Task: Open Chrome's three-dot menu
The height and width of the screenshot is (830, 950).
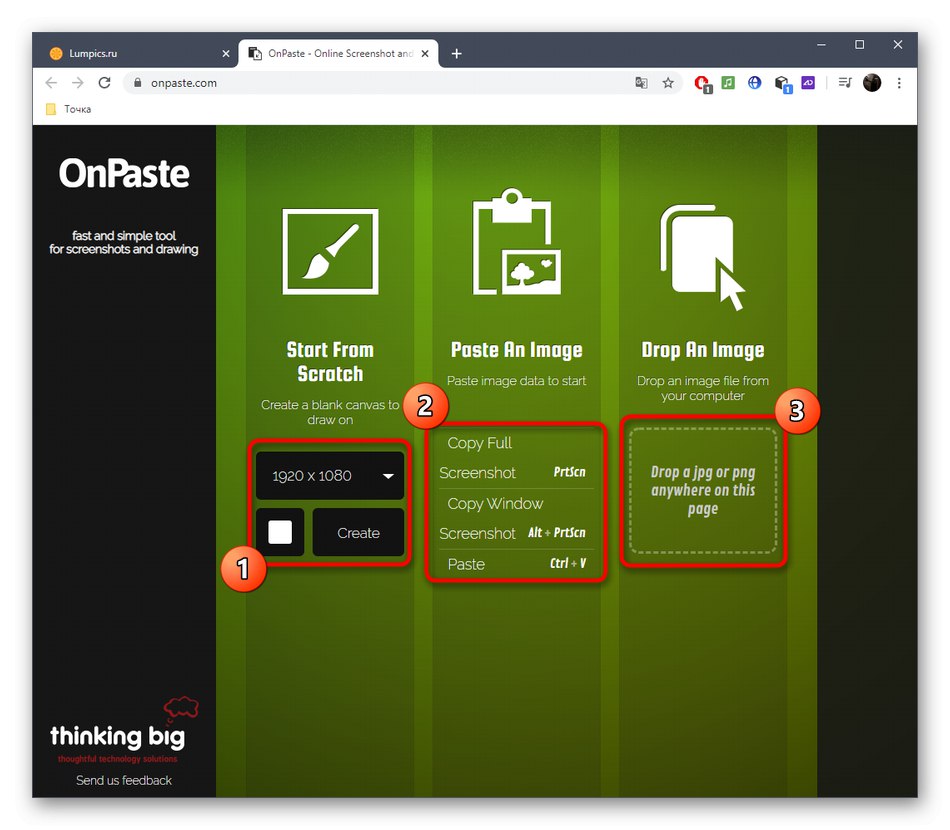Action: 899,83
